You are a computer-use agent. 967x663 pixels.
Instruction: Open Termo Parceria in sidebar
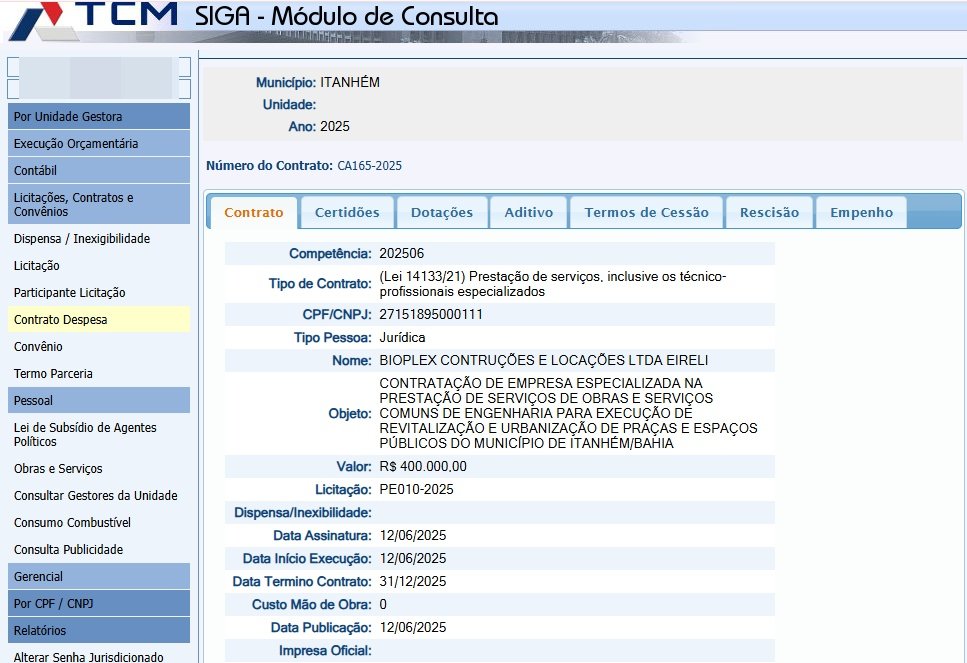point(53,374)
